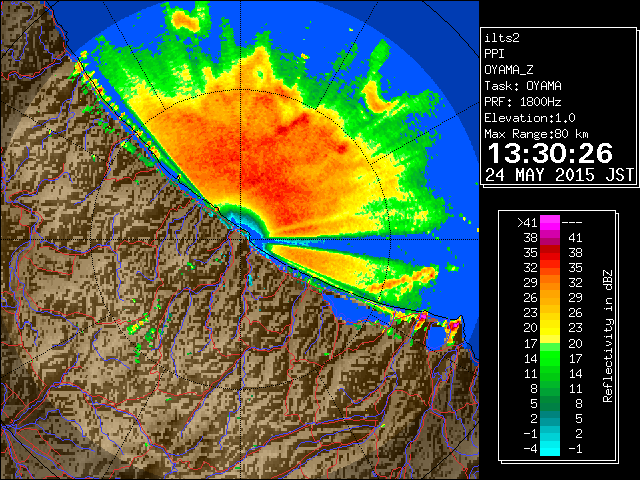This screenshot has width=640, height=480.
Task: Pick the yellow legend swatch
Action: tap(550, 329)
